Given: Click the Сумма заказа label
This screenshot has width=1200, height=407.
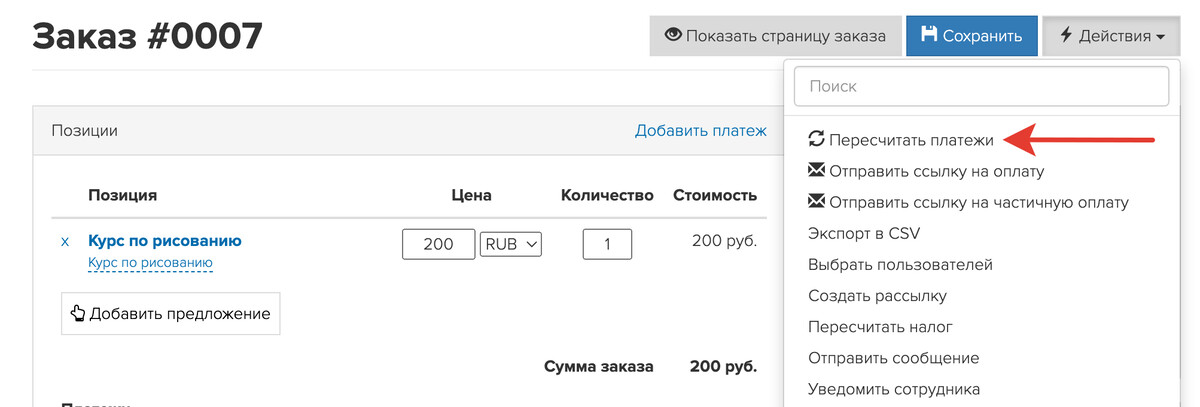Looking at the screenshot, I should [599, 366].
